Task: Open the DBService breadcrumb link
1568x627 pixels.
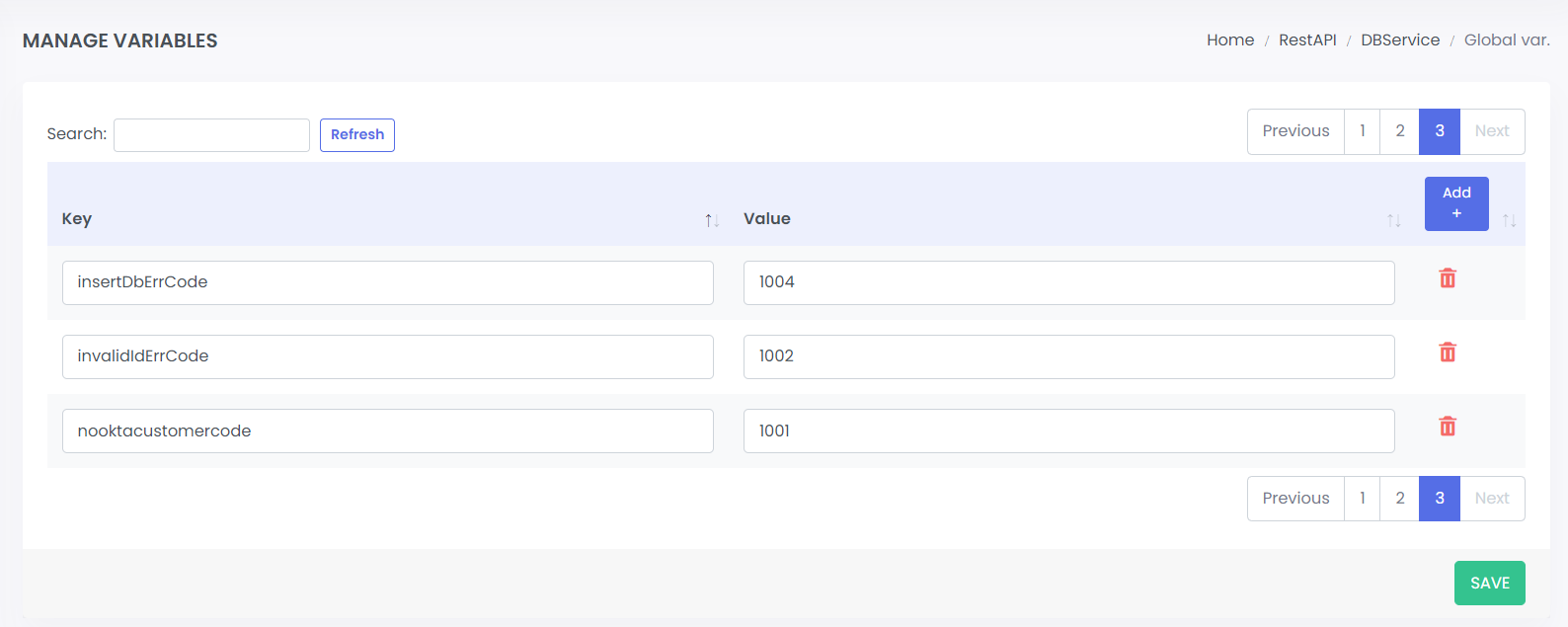Action: (x=1400, y=40)
